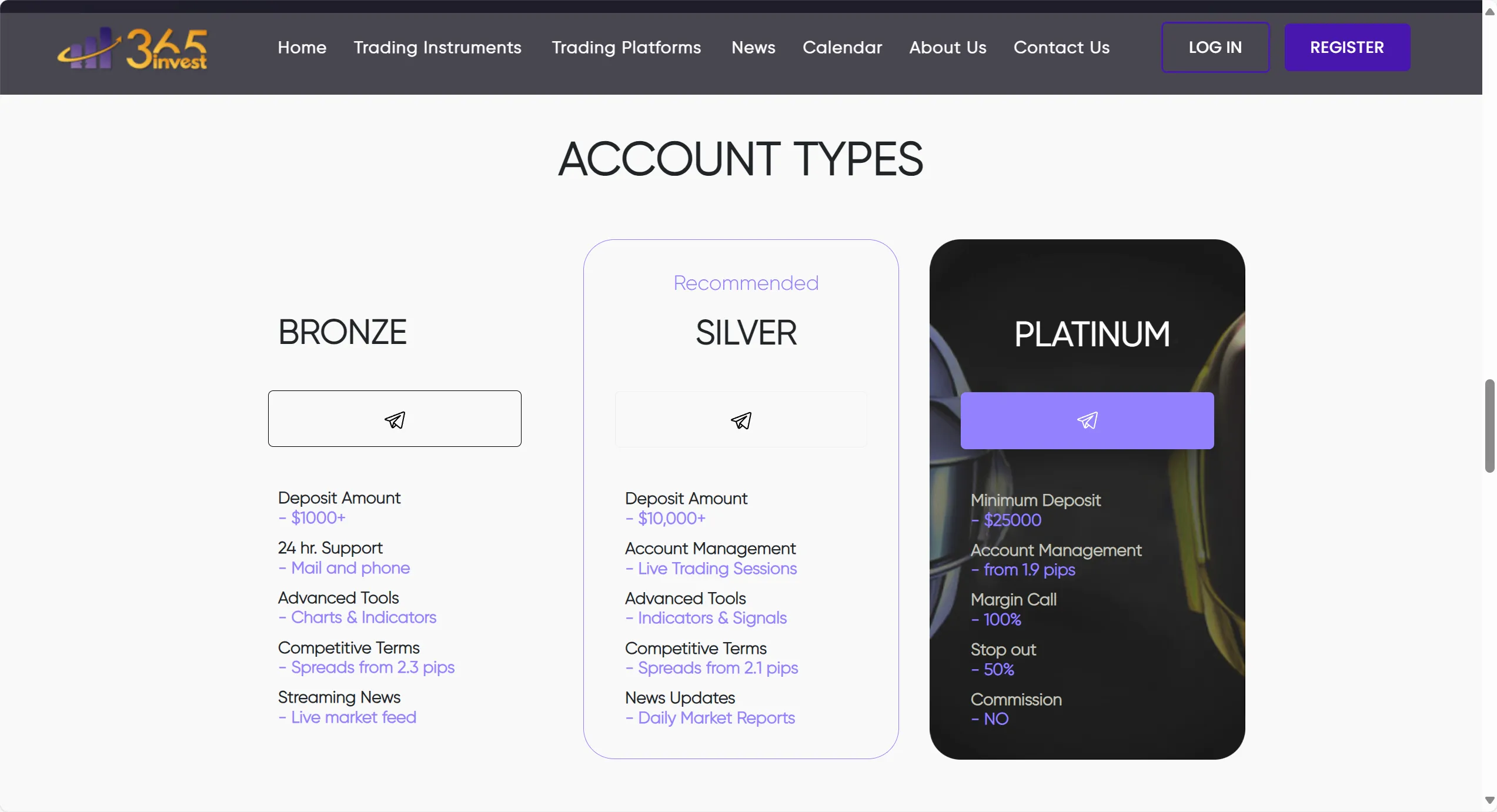Click the "$25000" minimum deposit value
1497x812 pixels.
(1013, 520)
